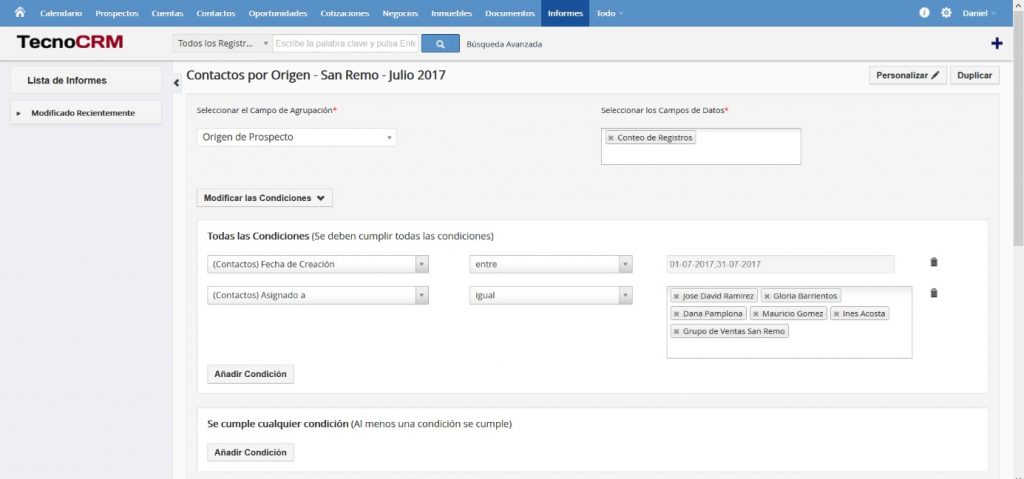Open the Inmuebles menu item
Viewport: 1024px width, 479px height.
click(452, 13)
